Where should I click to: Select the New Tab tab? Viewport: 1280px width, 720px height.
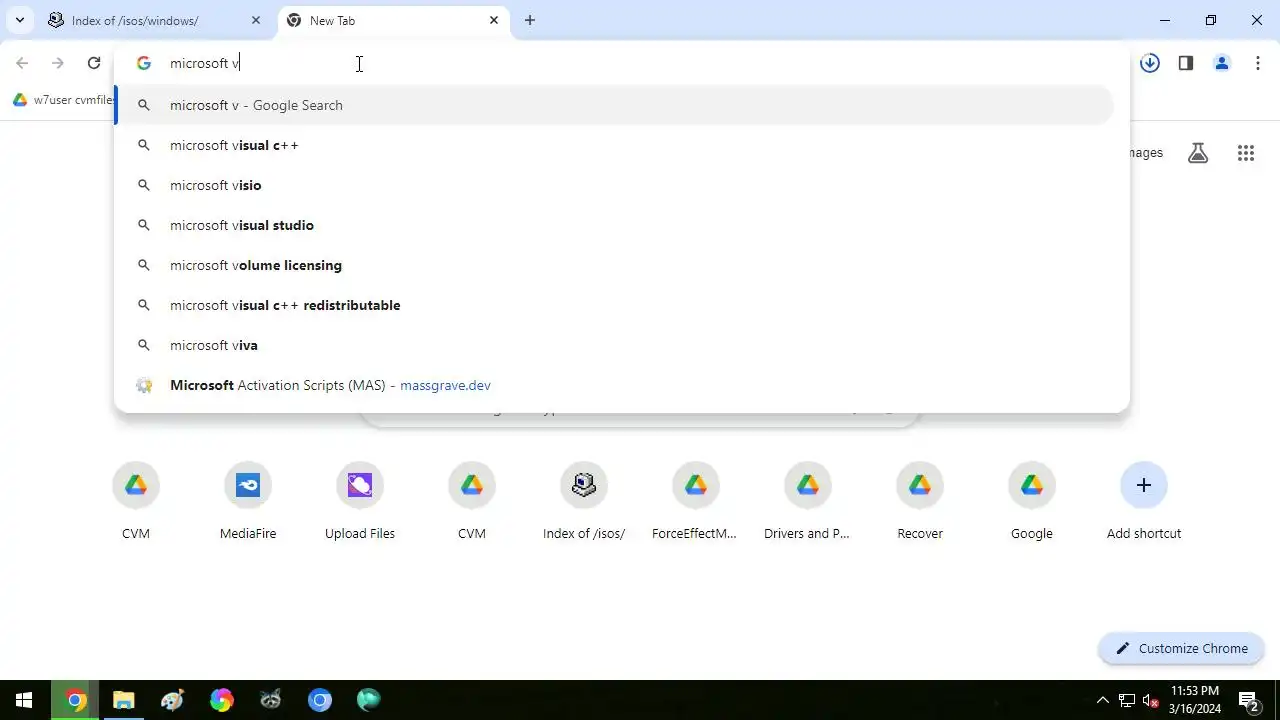[x=392, y=20]
